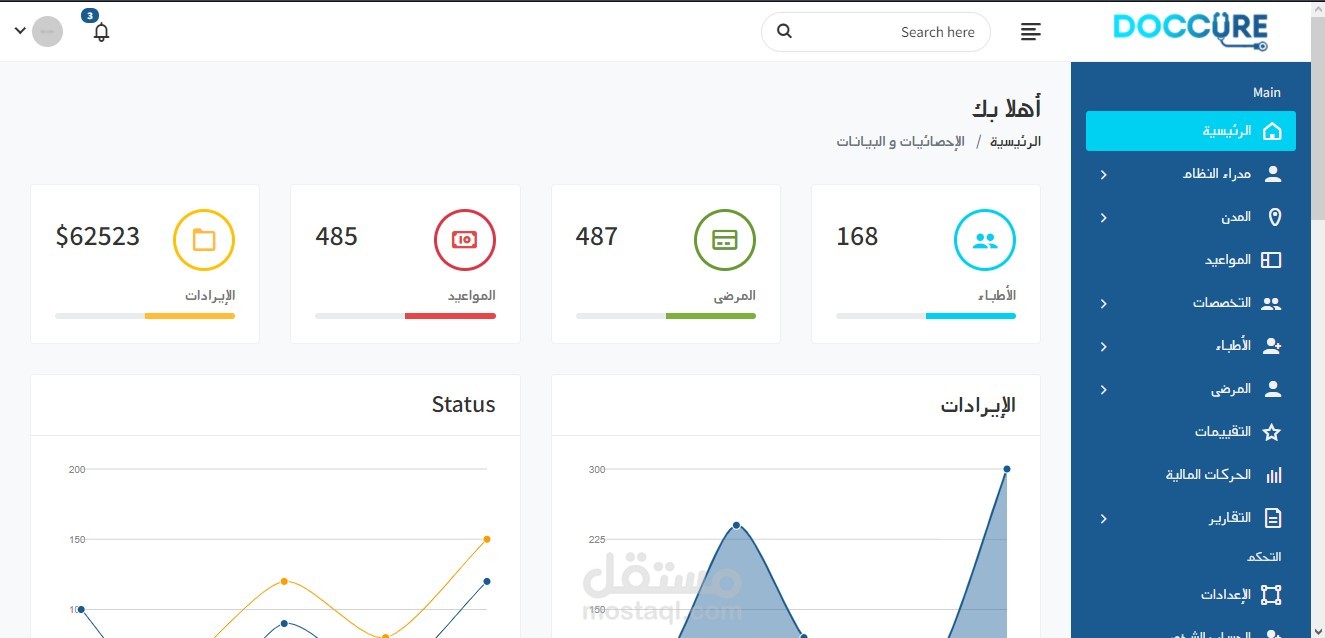
Task: Click the 487 patients count
Action: pos(597,237)
